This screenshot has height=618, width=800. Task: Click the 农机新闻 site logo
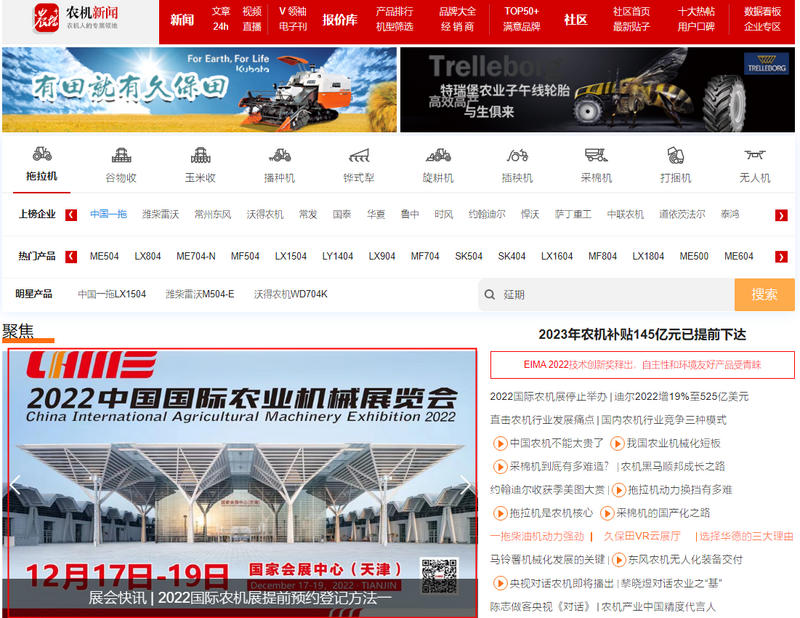tap(76, 18)
